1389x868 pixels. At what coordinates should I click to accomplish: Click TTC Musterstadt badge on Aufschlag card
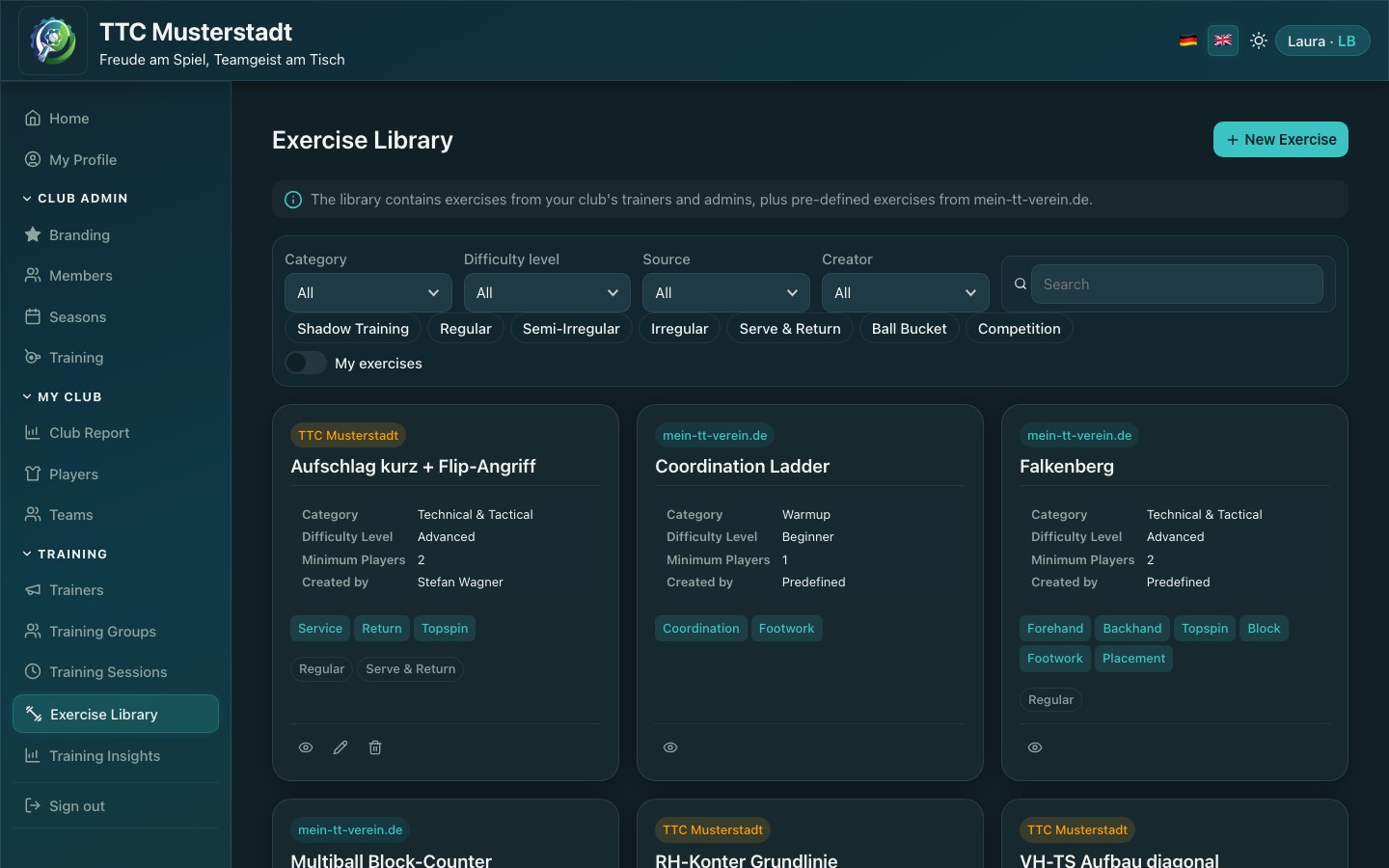click(348, 436)
